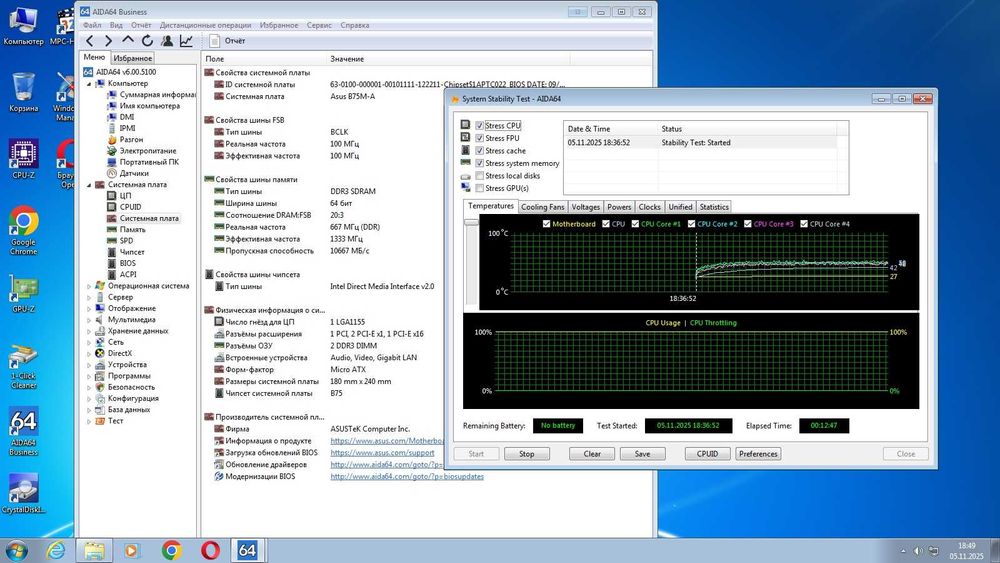Toggle the Stress cache checkbox

(x=480, y=150)
